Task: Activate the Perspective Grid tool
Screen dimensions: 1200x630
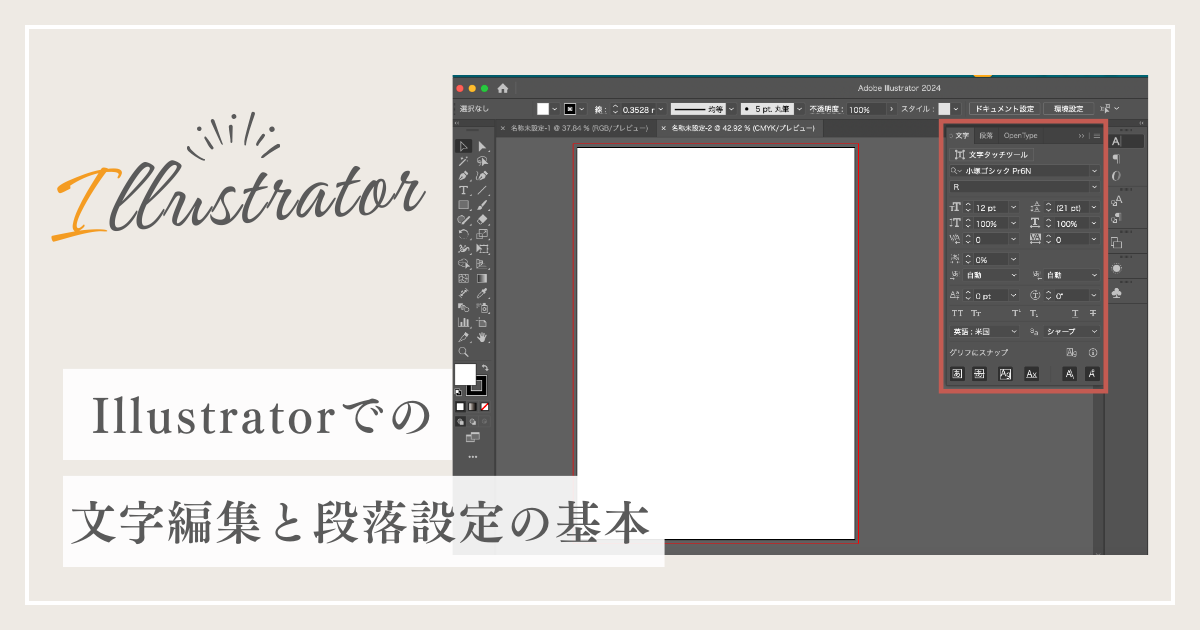Action: tap(482, 263)
